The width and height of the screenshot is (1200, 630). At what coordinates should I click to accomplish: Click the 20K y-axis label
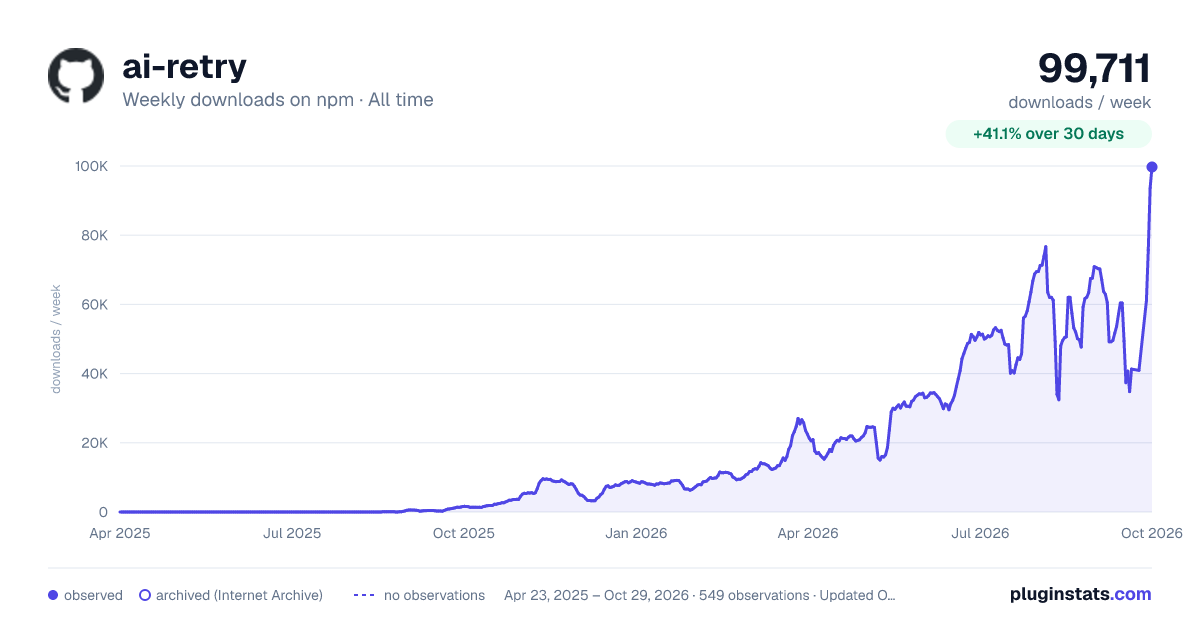[94, 443]
